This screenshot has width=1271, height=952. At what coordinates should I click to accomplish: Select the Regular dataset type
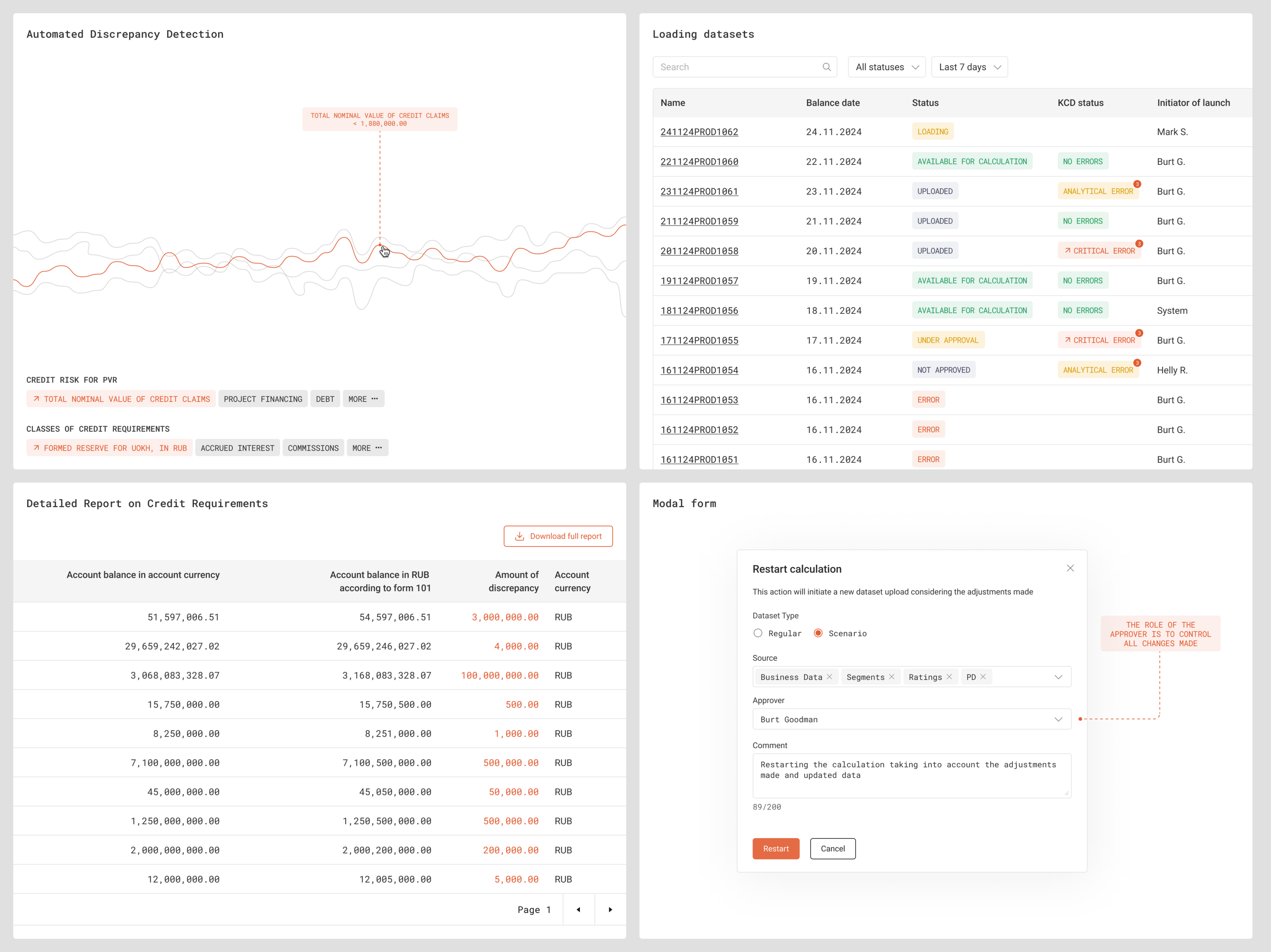(x=758, y=633)
